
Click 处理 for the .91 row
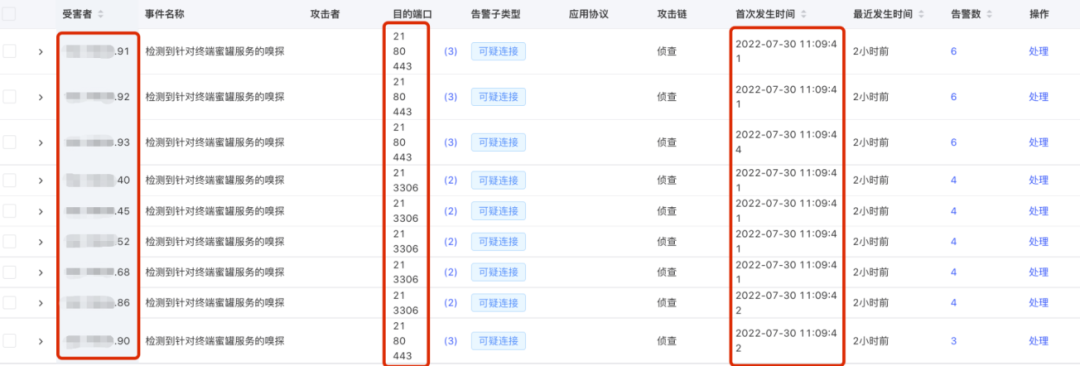(x=1038, y=51)
